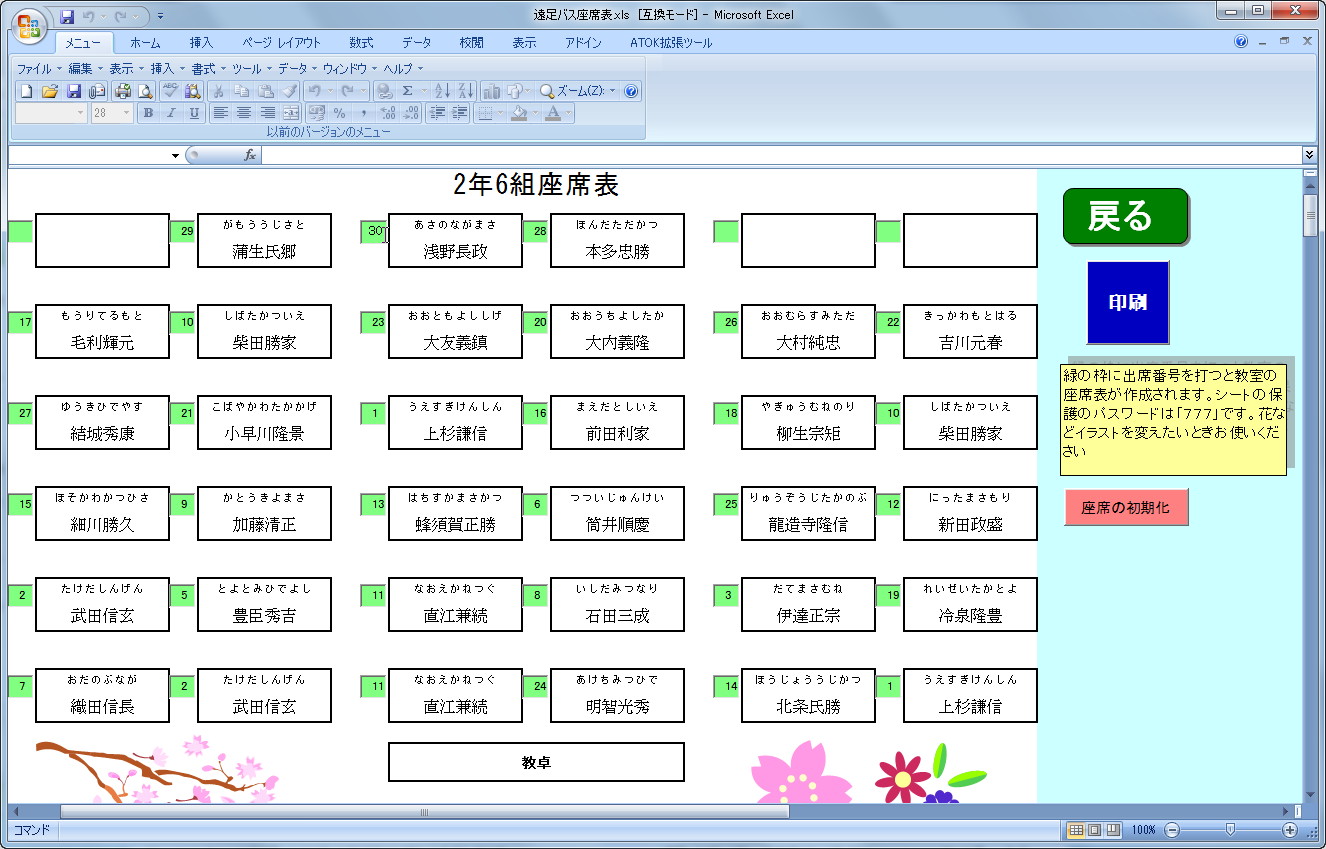Viewport: 1326px width, 849px height.
Task: Open the Print Preview tool
Action: coord(145,90)
